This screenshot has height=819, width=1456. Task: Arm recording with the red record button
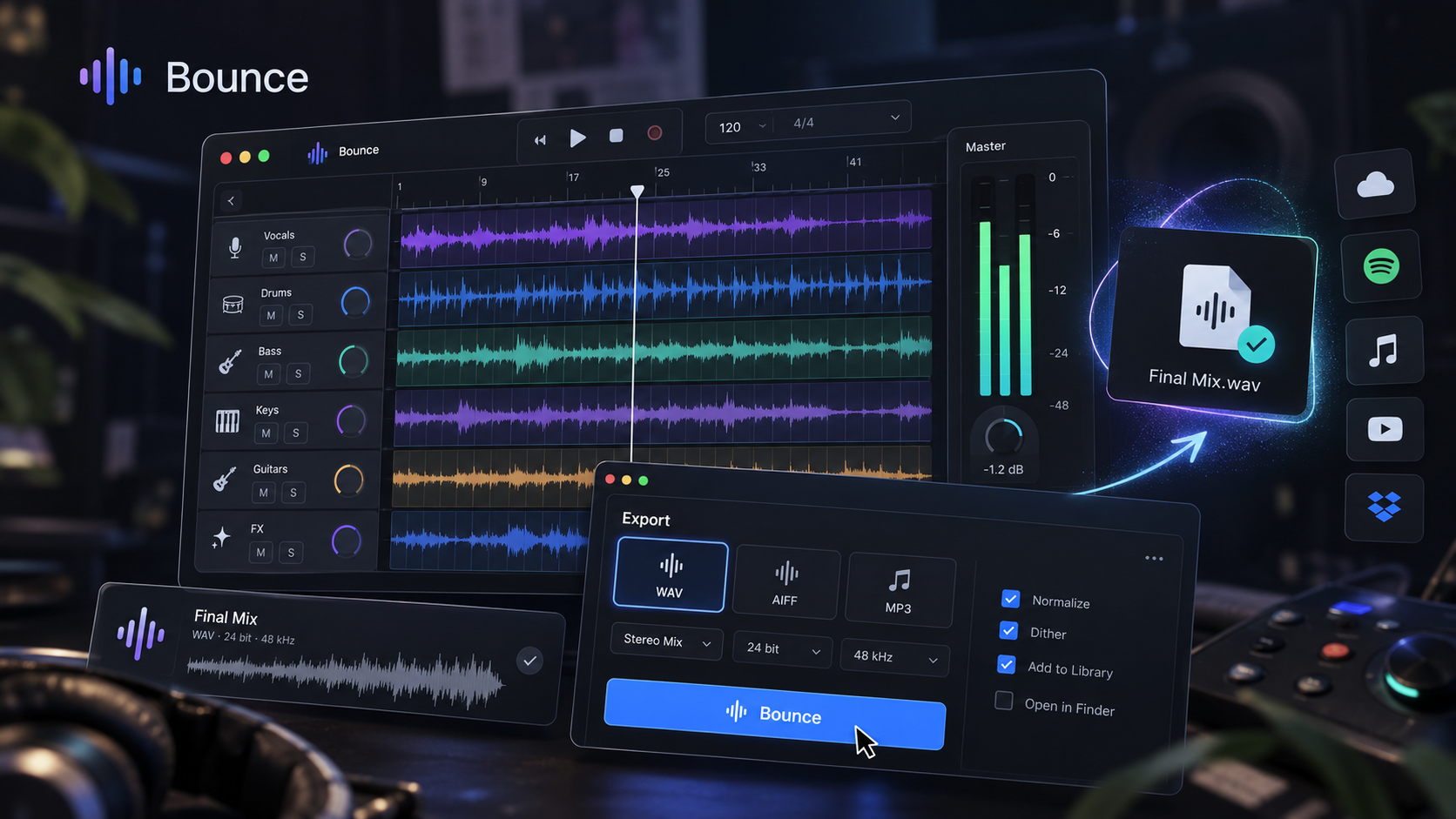click(x=655, y=133)
